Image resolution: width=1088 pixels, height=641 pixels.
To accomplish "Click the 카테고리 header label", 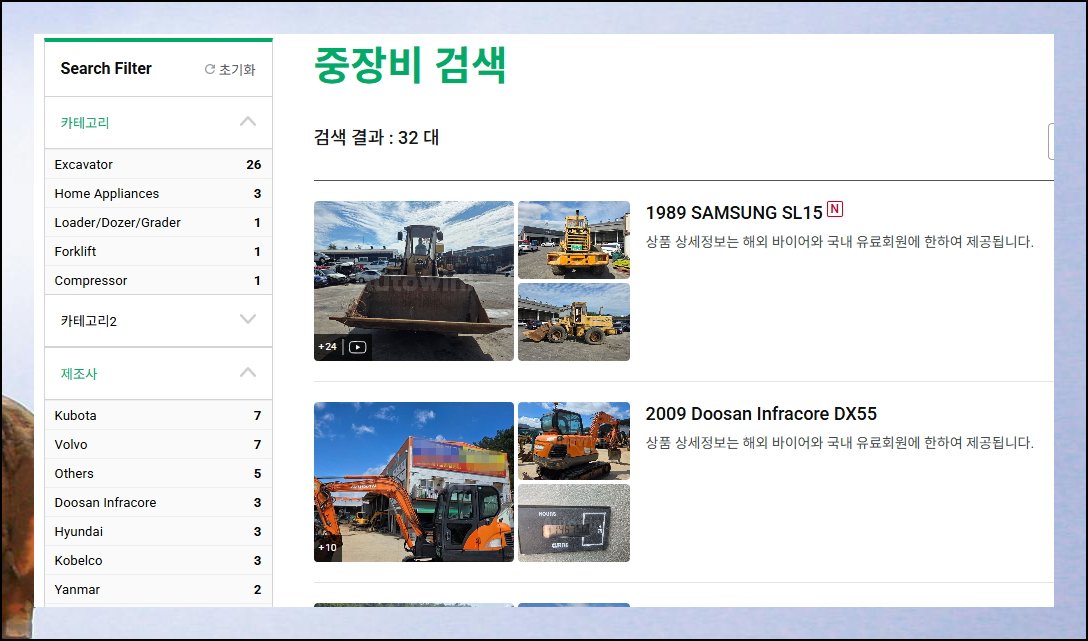I will 85,123.
